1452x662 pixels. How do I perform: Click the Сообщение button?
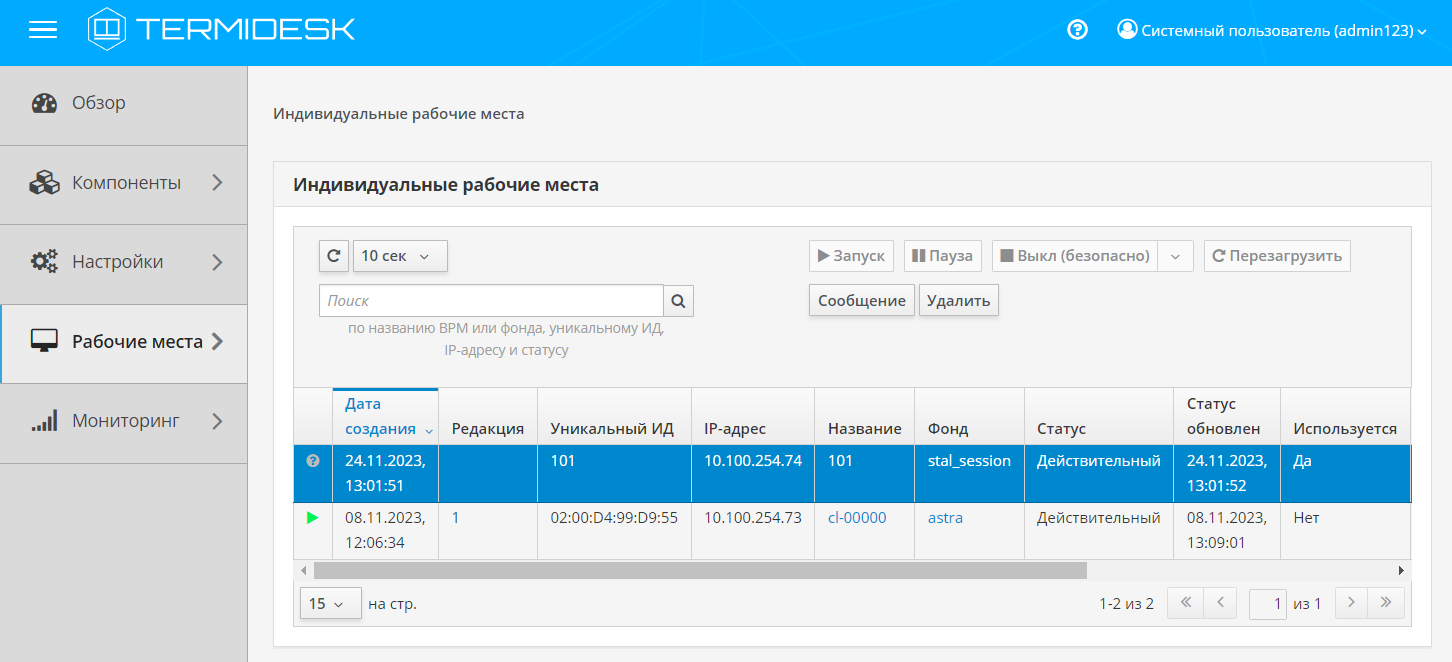coord(861,300)
